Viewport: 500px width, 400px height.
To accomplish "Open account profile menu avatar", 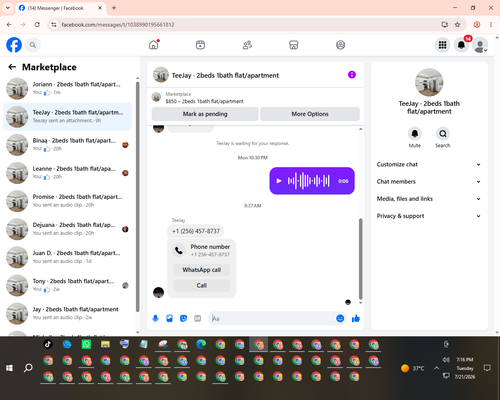I will [x=480, y=45].
